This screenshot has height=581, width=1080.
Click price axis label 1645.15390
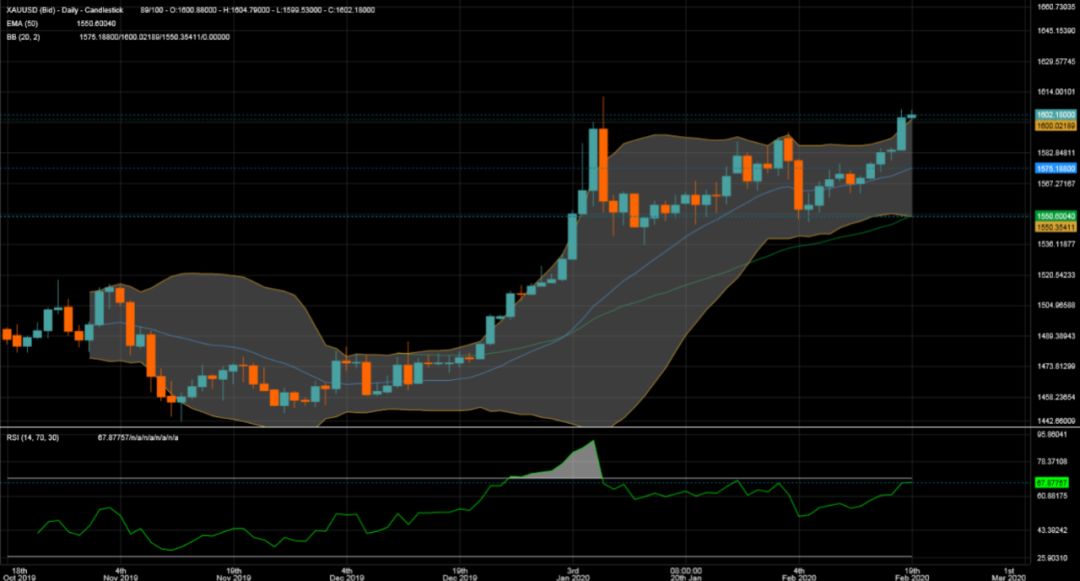pos(1056,31)
